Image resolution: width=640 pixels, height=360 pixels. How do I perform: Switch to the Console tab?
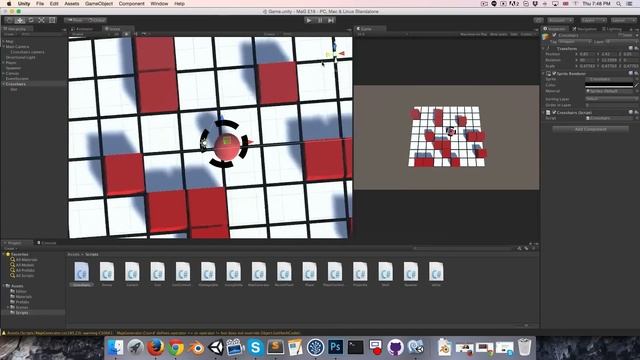47,243
